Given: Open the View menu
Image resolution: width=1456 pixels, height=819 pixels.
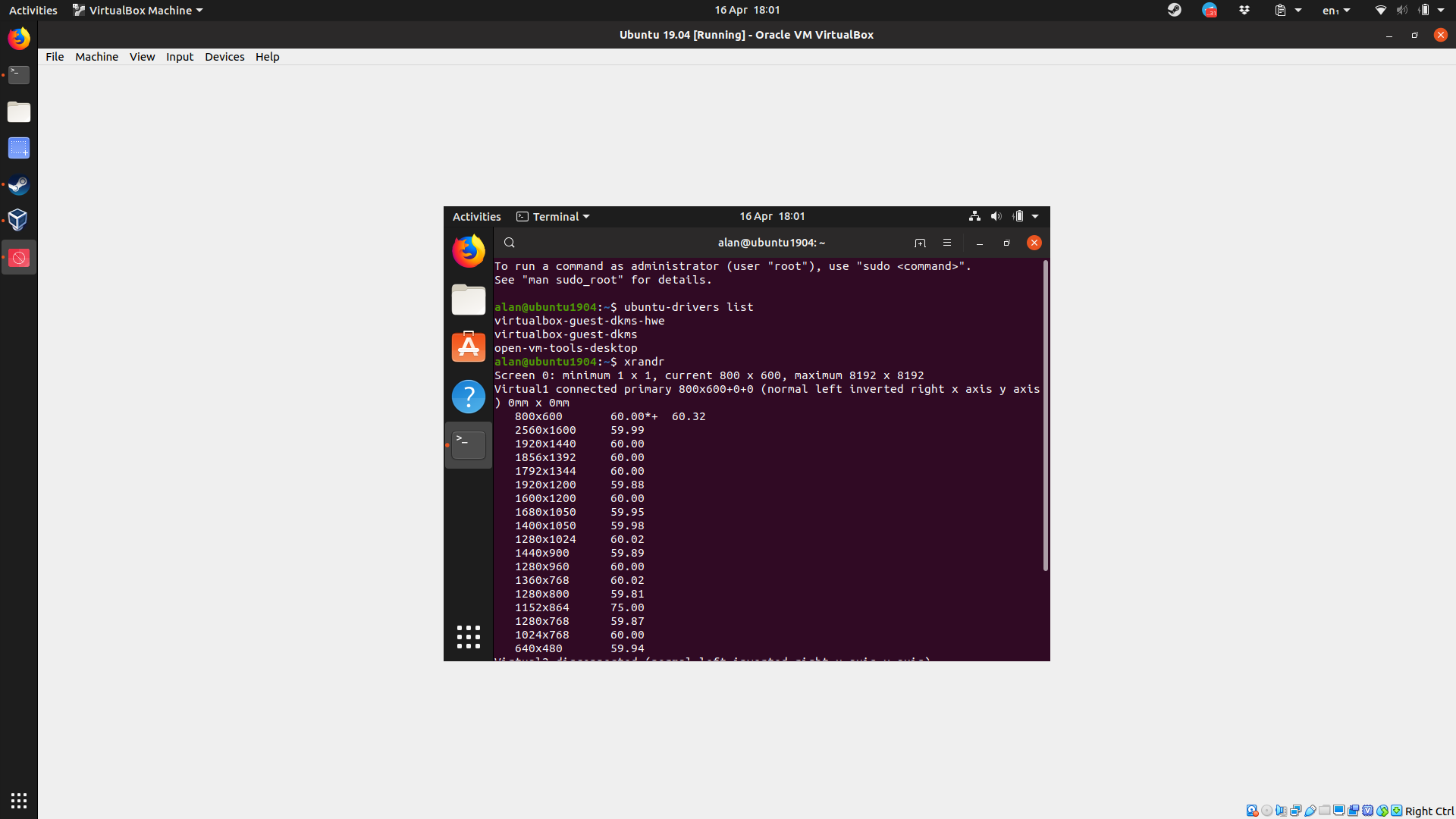Looking at the screenshot, I should 142,57.
